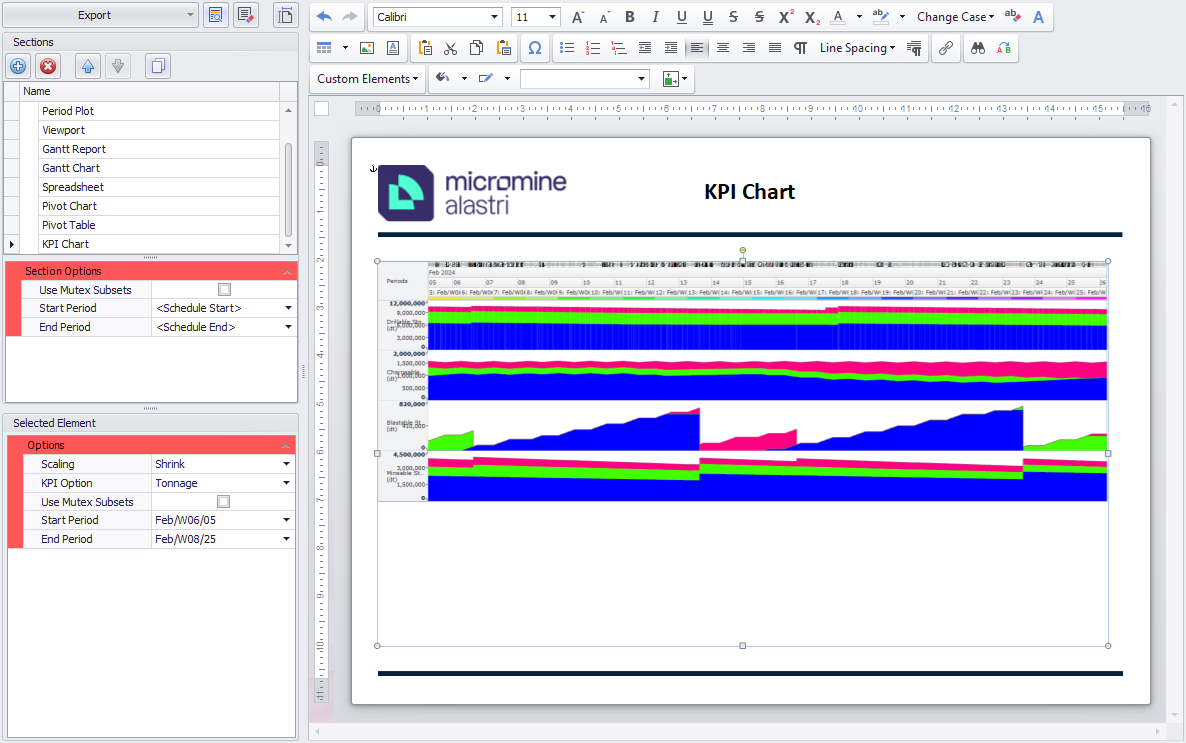Open the Scaling dropdown set to Shrink
This screenshot has width=1186, height=743.
(287, 464)
